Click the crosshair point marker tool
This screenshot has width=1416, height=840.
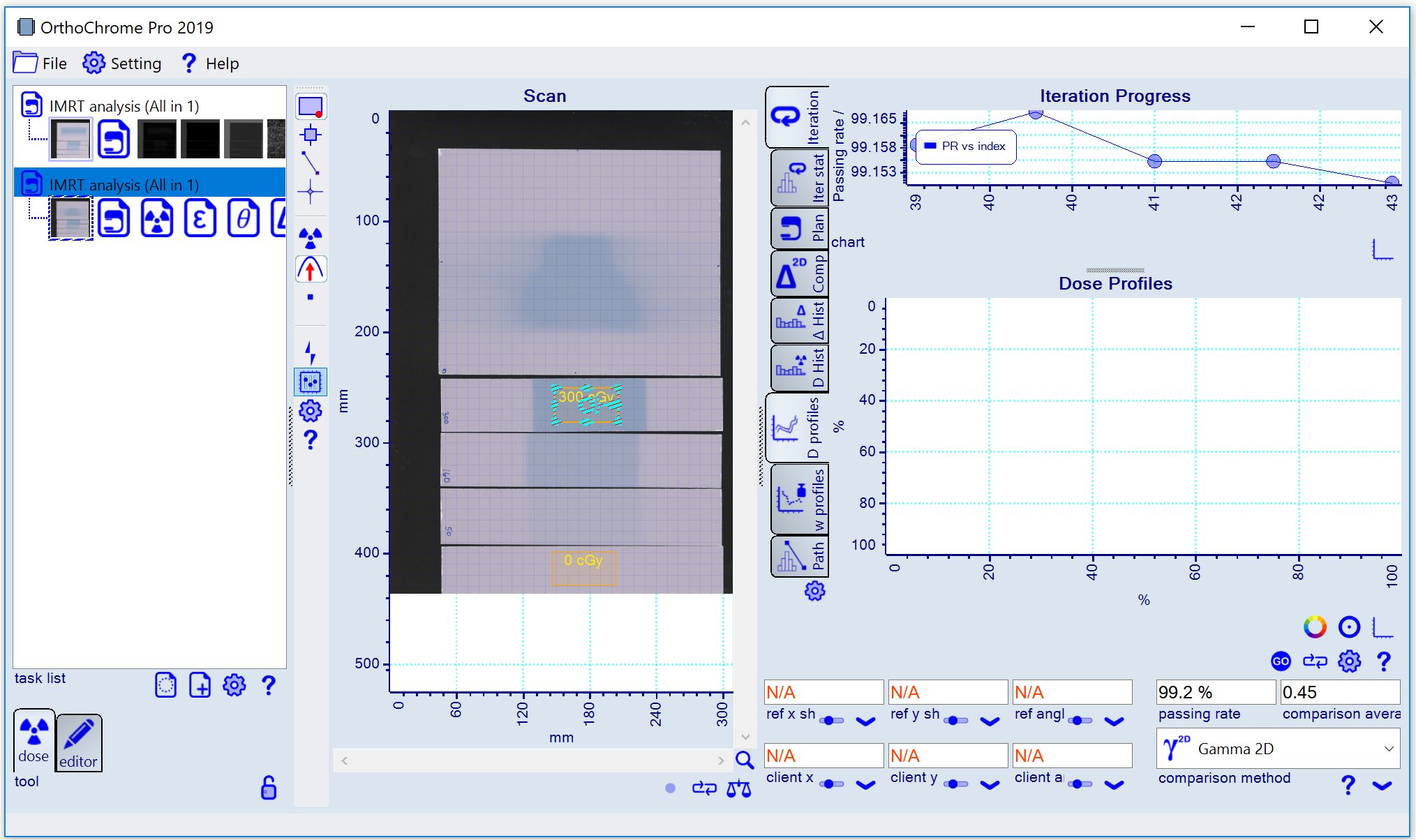click(311, 192)
